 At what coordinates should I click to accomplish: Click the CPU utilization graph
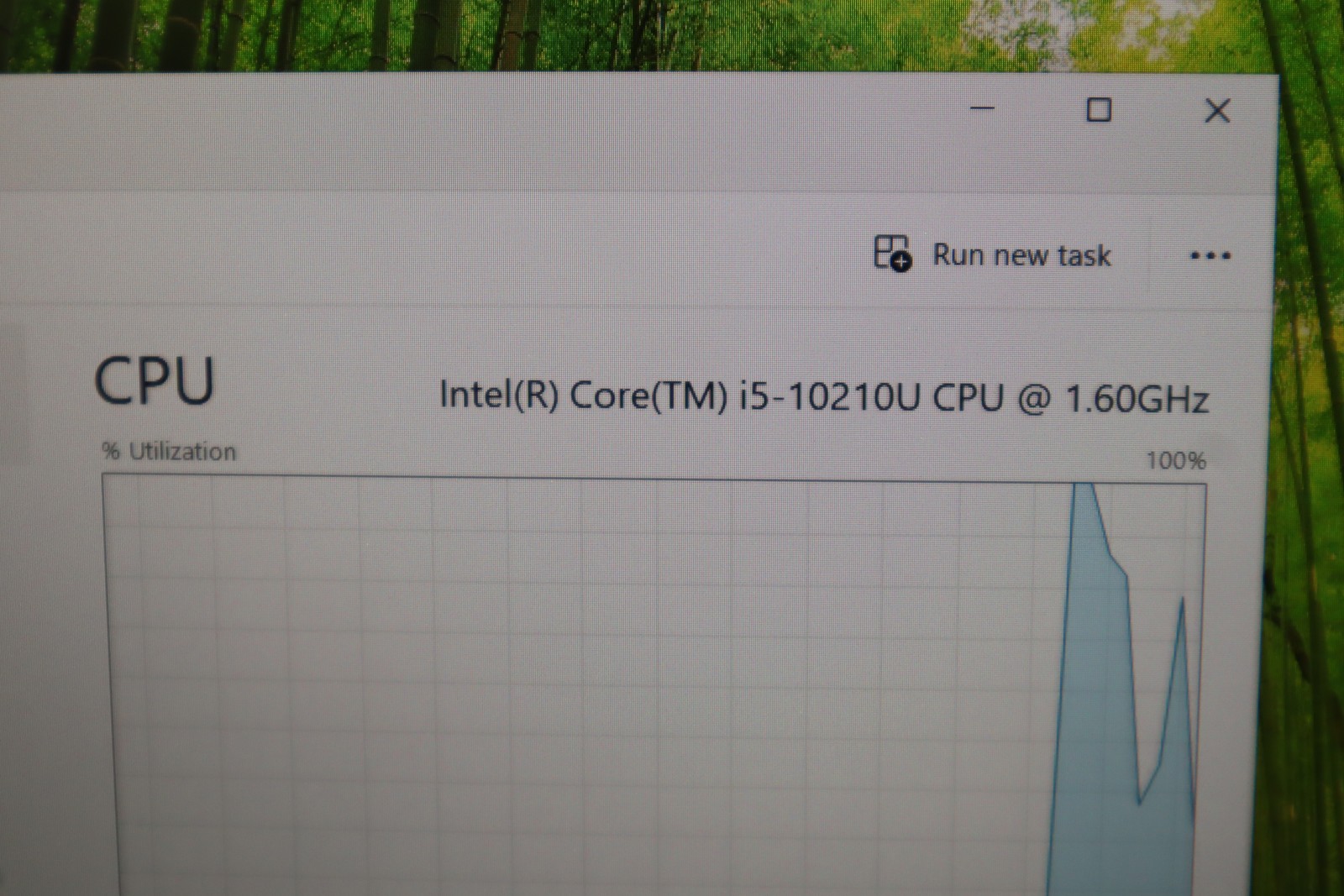click(x=654, y=685)
